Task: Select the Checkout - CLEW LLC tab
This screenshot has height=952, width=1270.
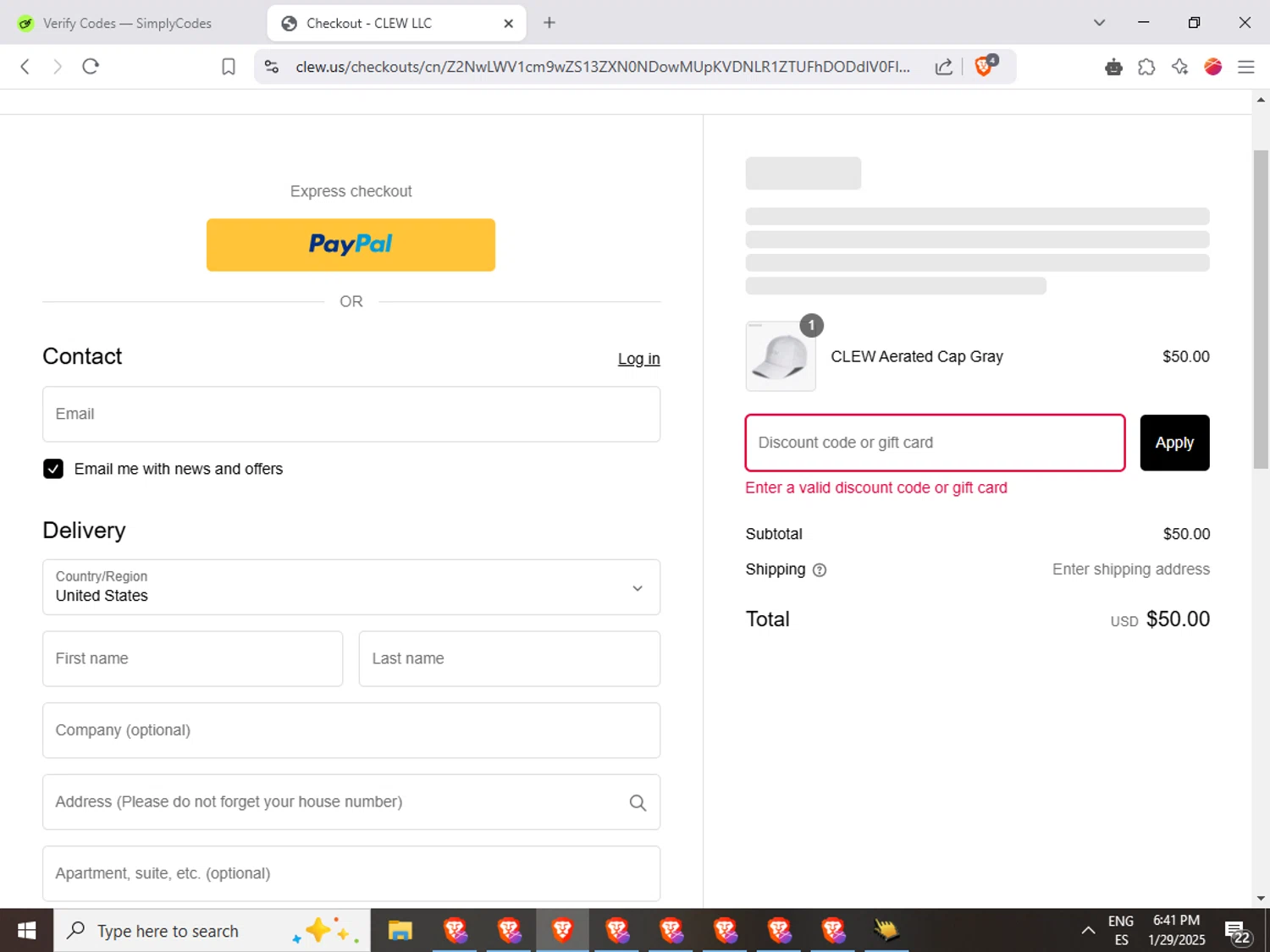Action: coord(396,24)
